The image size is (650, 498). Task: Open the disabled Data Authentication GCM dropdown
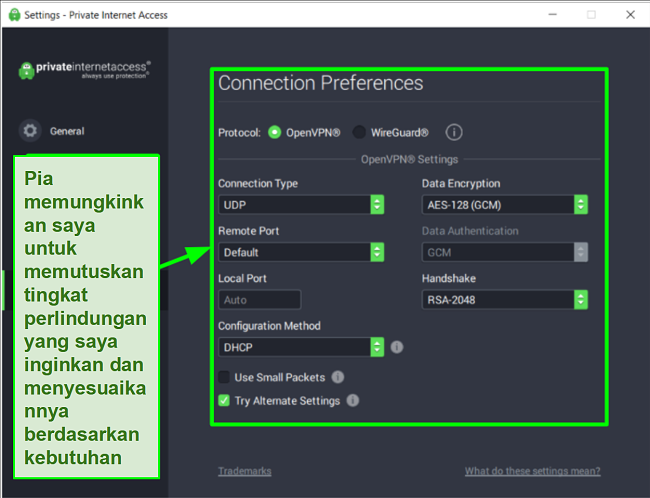pyautogui.click(x=504, y=252)
